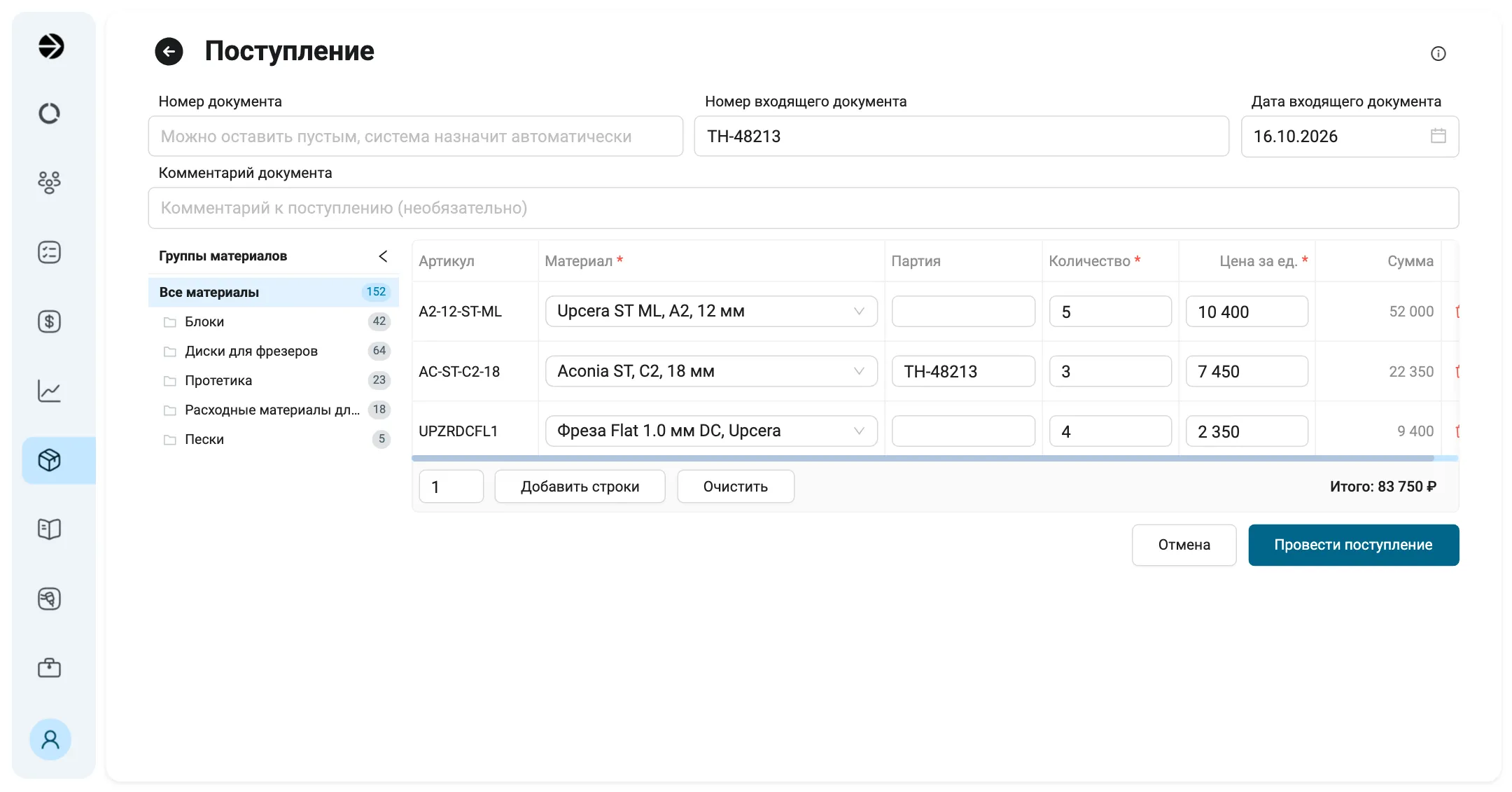Open the spiral-in-a-square sidebar icon
The width and height of the screenshot is (1512, 792).
pos(49,599)
